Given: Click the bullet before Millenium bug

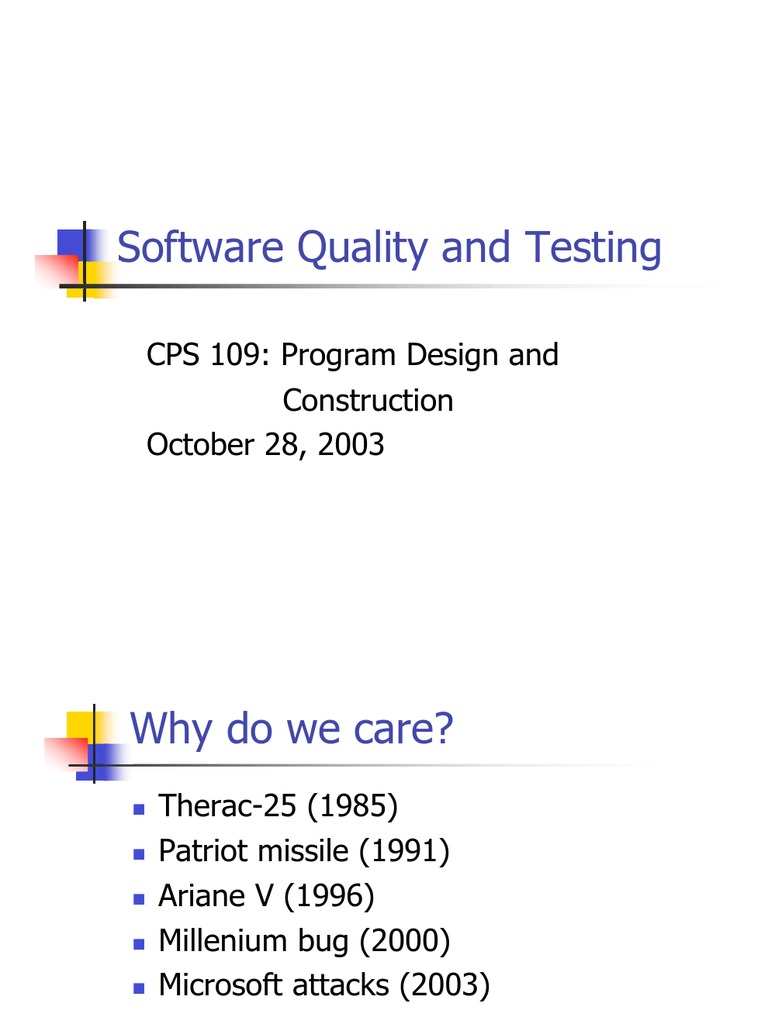Looking at the screenshot, I should tap(139, 943).
